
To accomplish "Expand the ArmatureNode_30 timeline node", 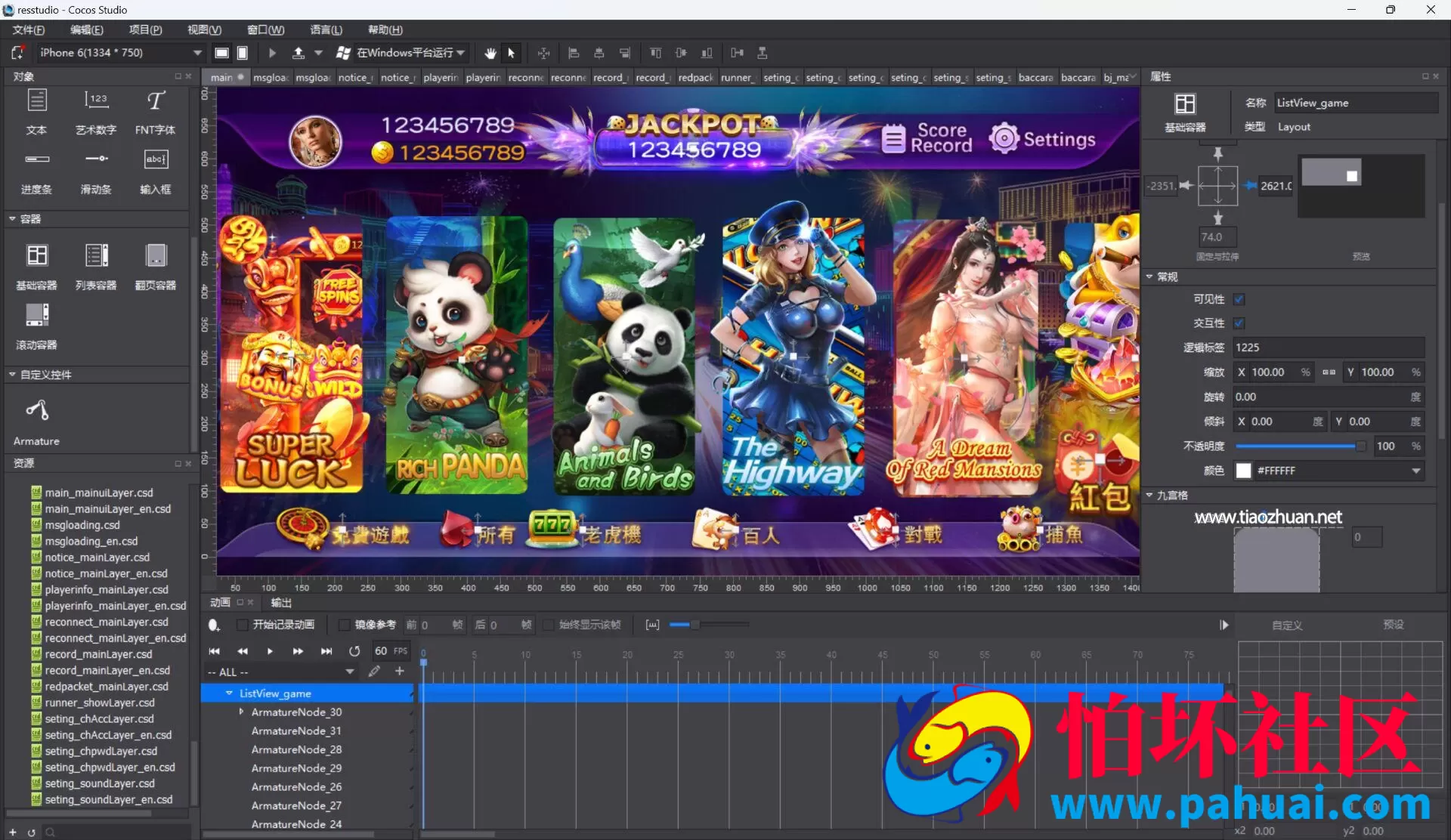I will point(241,712).
